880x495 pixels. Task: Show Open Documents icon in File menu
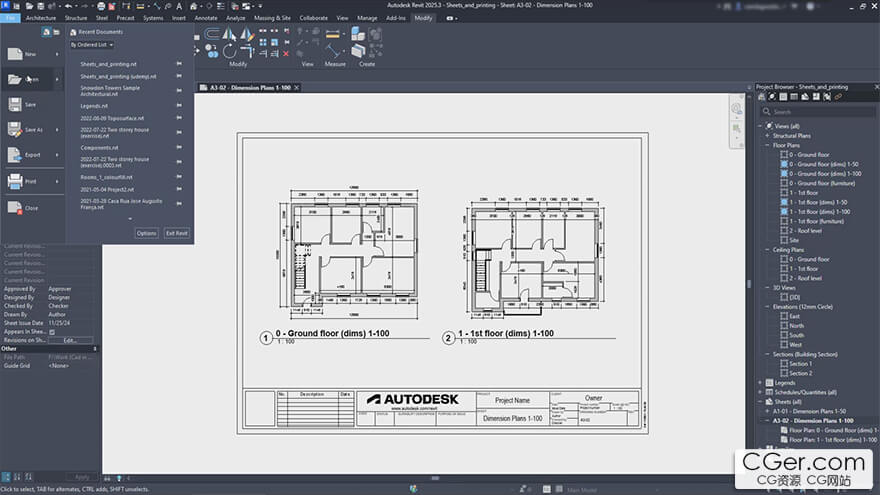(56, 33)
